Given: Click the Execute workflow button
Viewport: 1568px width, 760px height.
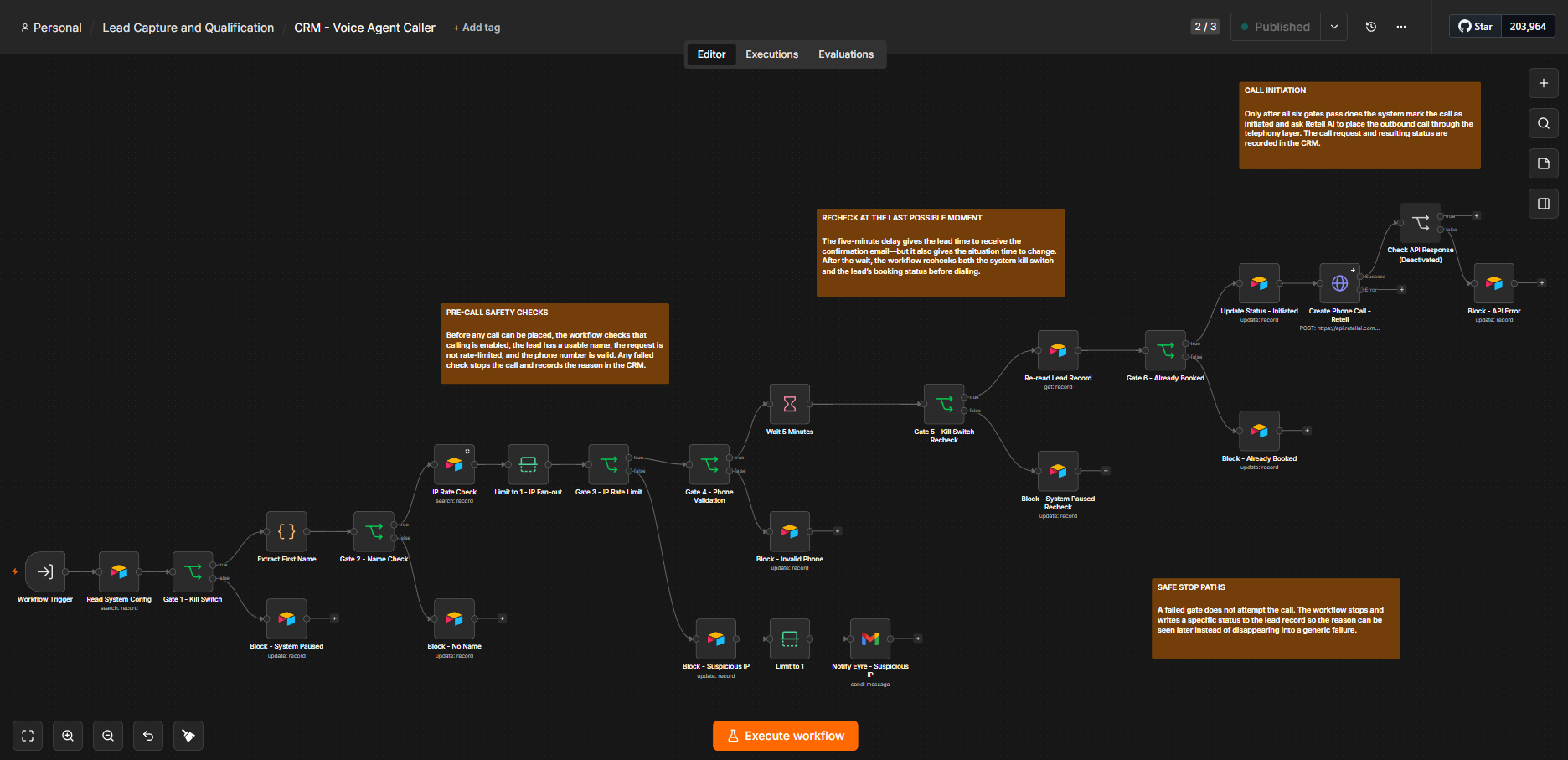Looking at the screenshot, I should click(786, 736).
